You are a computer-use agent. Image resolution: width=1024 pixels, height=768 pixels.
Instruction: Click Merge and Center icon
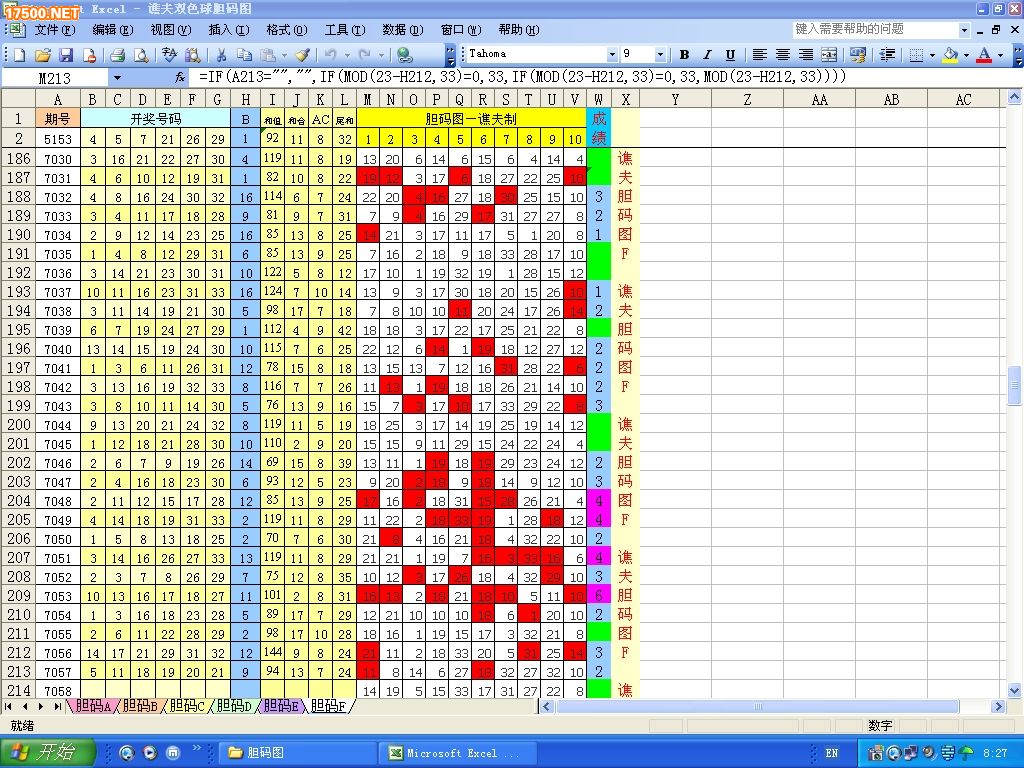pyautogui.click(x=829, y=55)
